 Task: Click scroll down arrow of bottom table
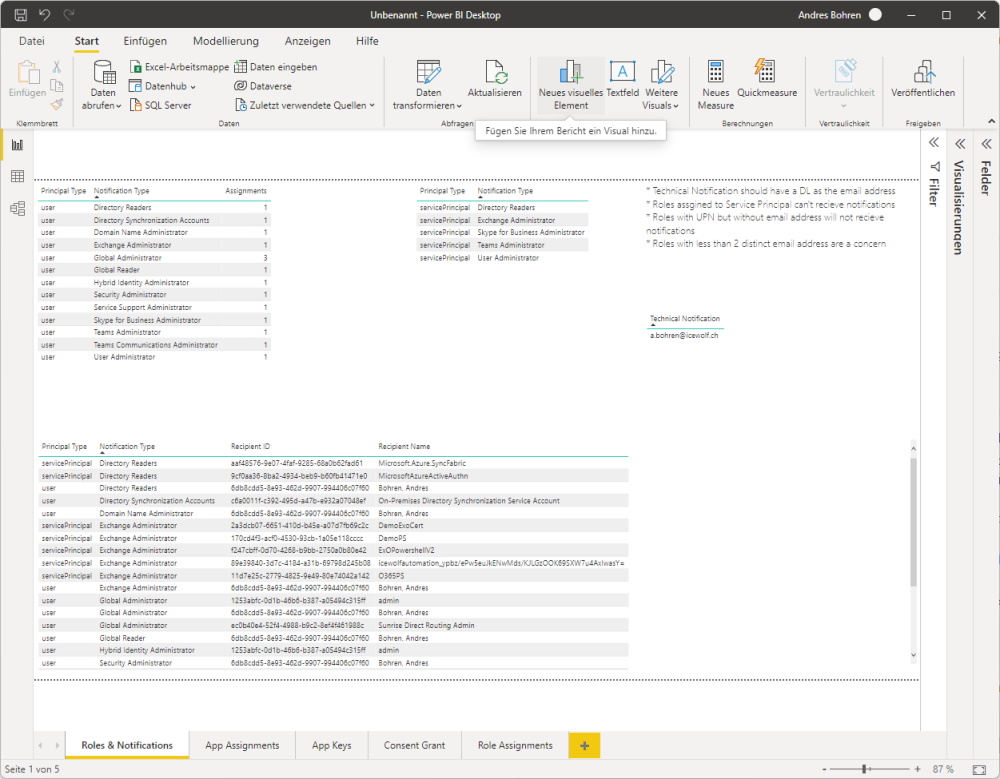click(x=913, y=655)
